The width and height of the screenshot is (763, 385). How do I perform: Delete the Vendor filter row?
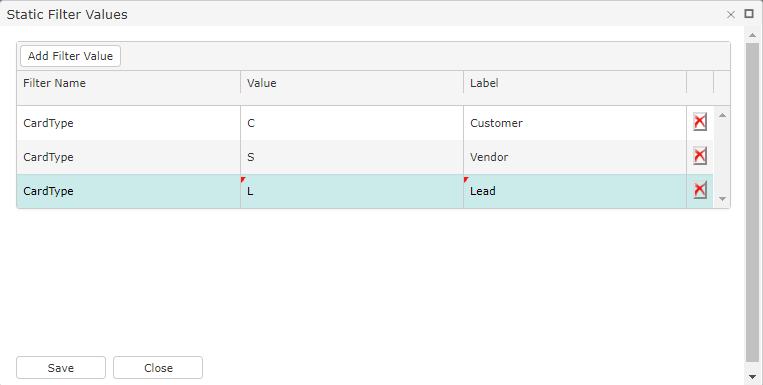(700, 156)
